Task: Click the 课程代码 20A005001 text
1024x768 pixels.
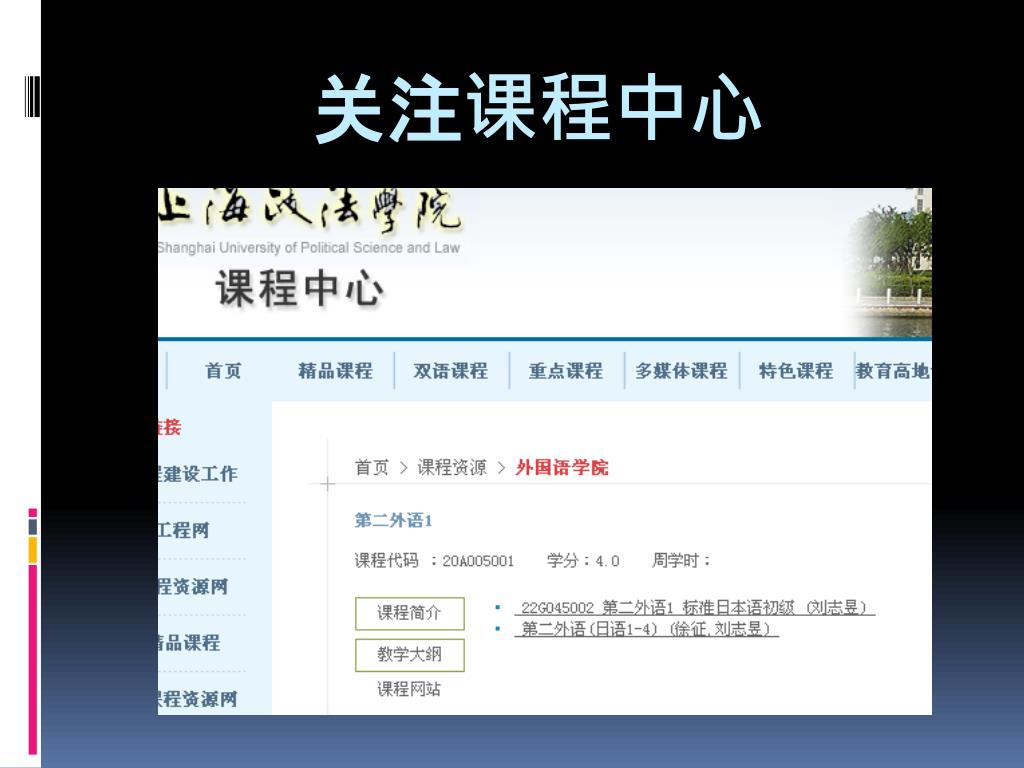Action: pyautogui.click(x=434, y=560)
